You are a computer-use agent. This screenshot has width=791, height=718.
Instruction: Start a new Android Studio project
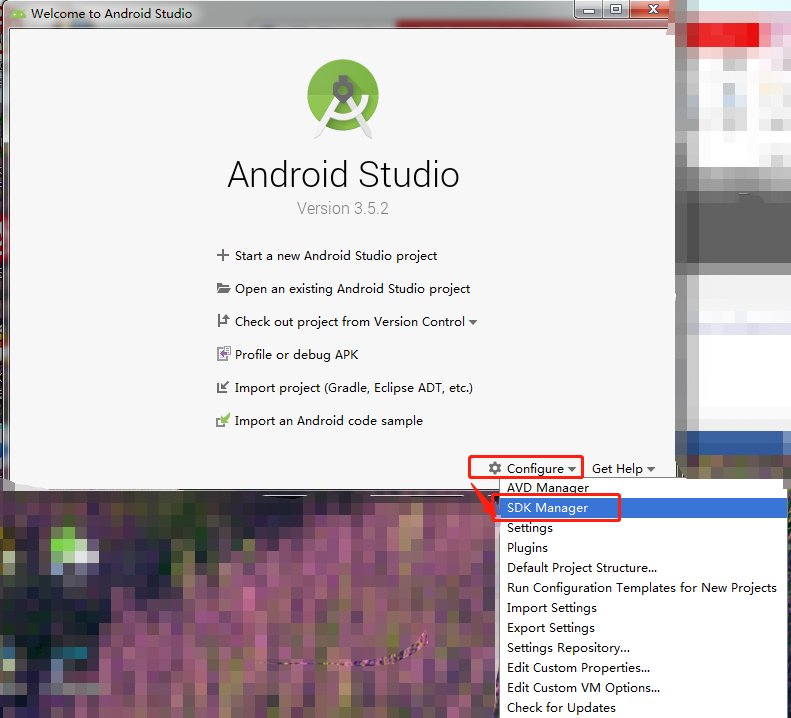(335, 255)
